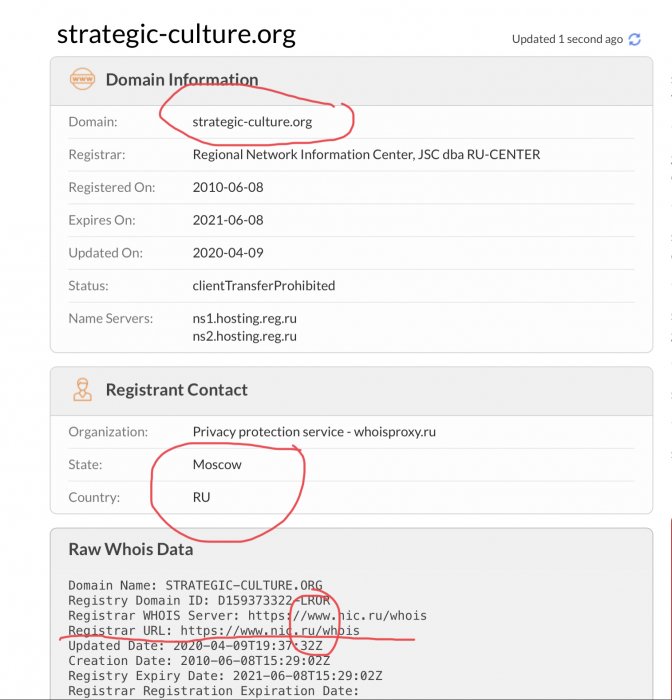Viewport: 672px width, 700px height.
Task: Click the Organization: field label
Action: [108, 432]
